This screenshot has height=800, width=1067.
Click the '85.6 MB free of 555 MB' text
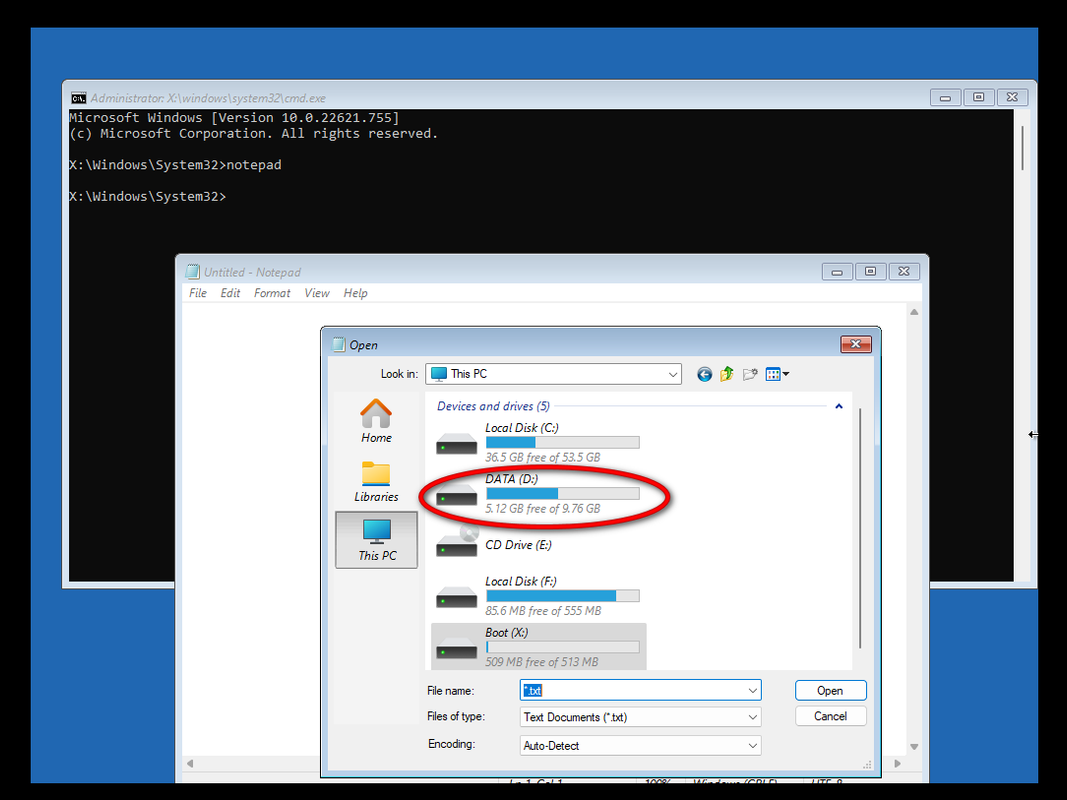click(543, 611)
